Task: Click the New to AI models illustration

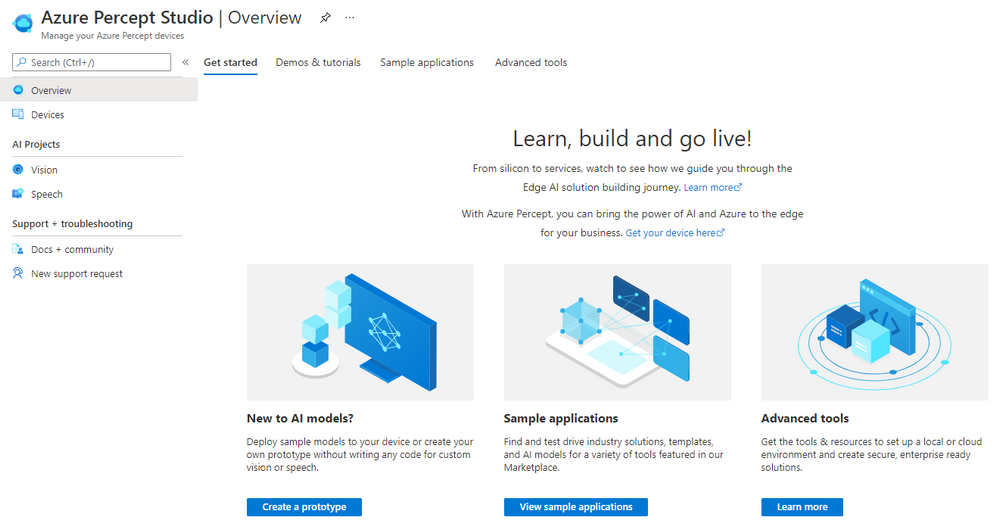Action: coord(360,333)
